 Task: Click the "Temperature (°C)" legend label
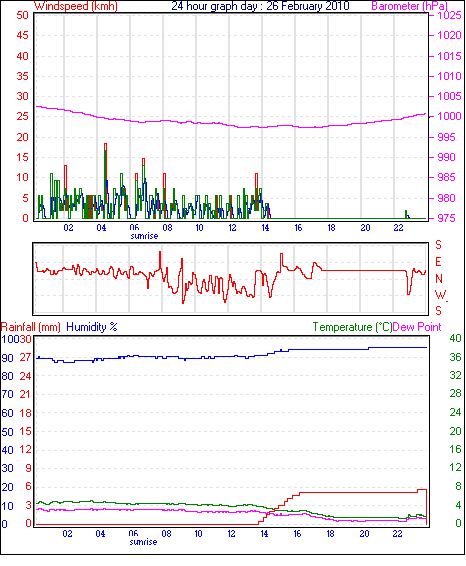[352, 327]
